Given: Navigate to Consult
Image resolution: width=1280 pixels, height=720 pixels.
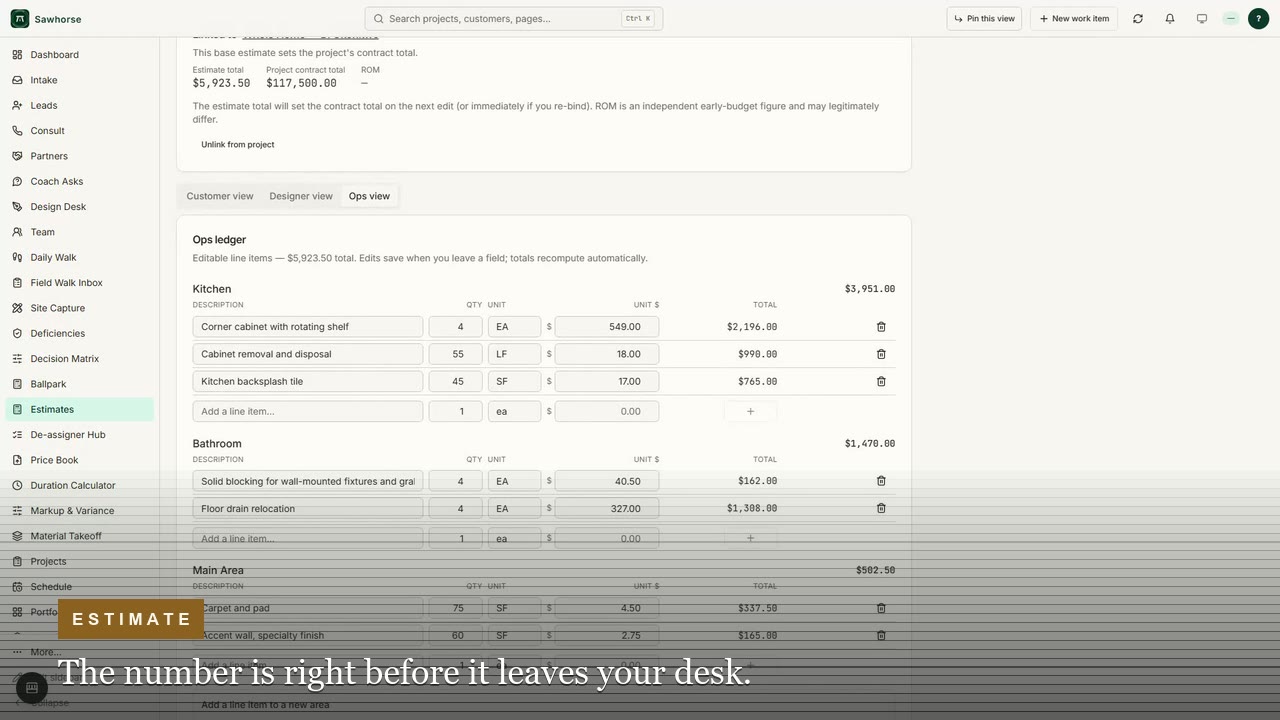Looking at the screenshot, I should [80, 131].
